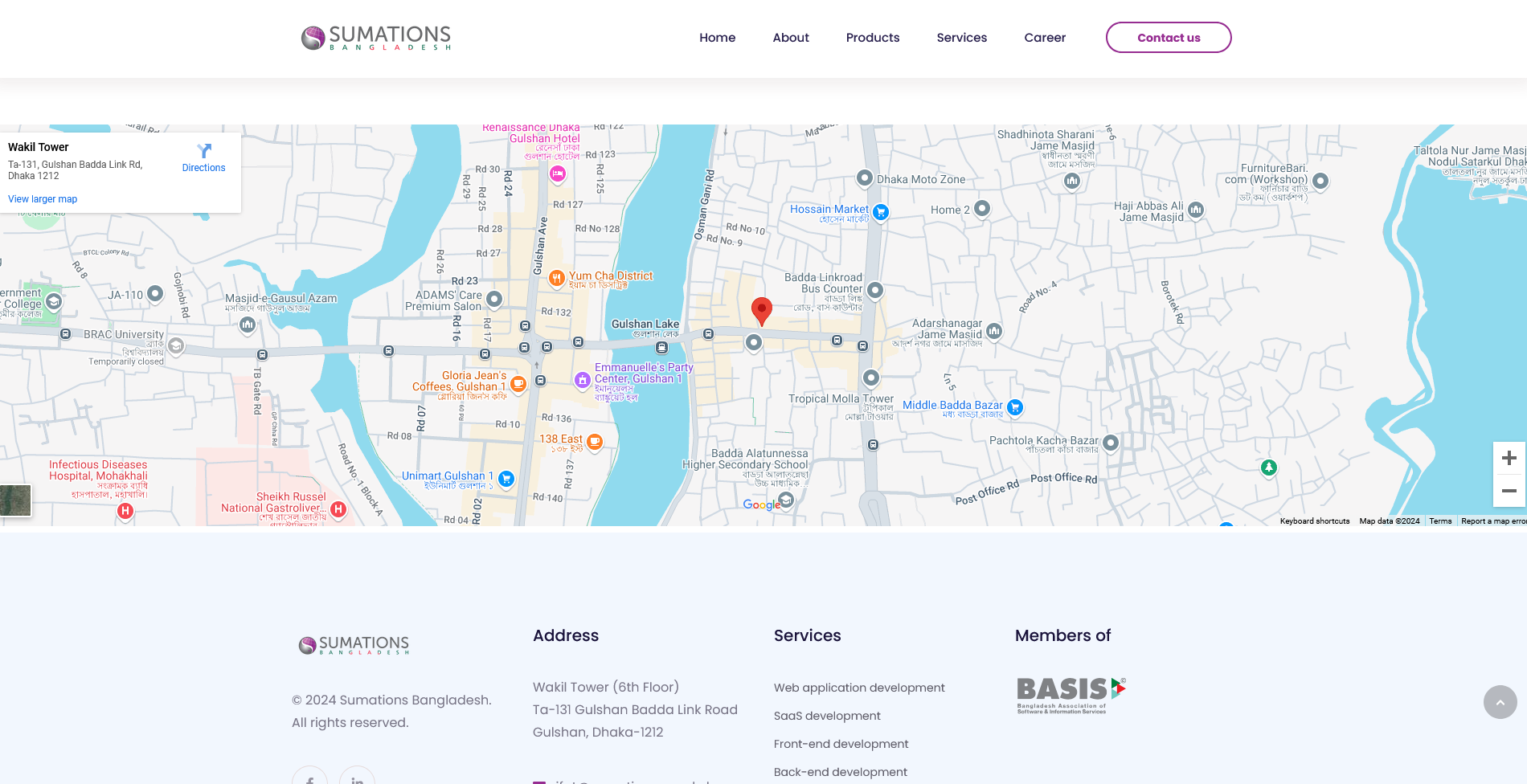This screenshot has width=1527, height=784.
Task: Open Web application development link
Action: coord(859,688)
